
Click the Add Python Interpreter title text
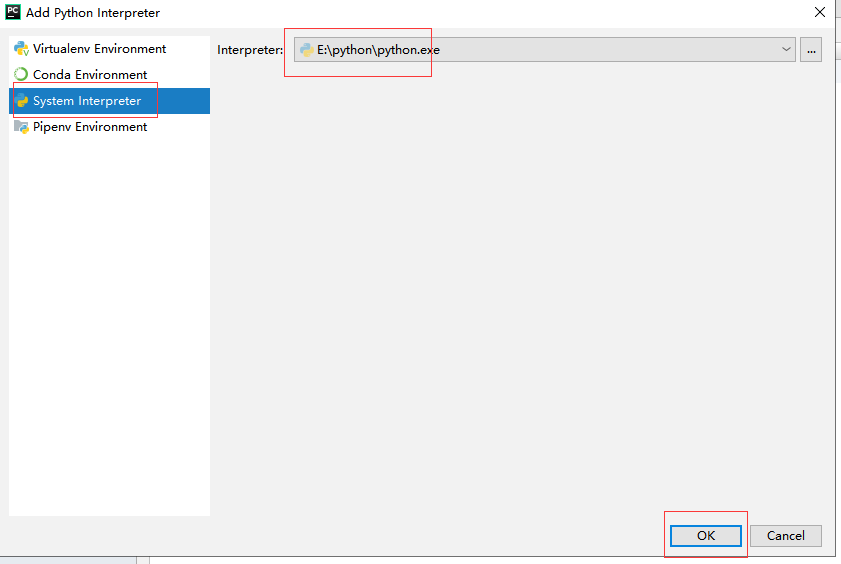click(x=93, y=13)
